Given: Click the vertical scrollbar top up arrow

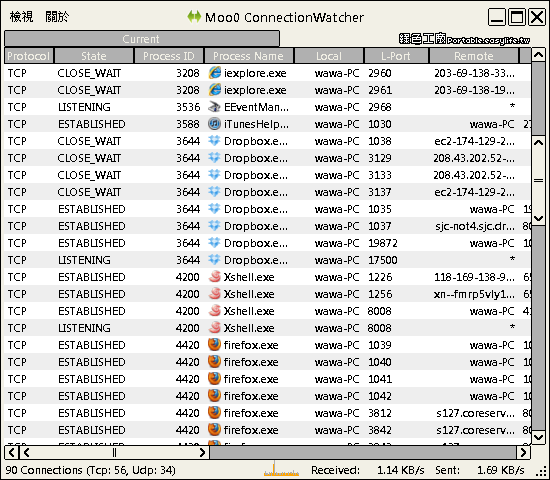Looking at the screenshot, I should [x=538, y=55].
